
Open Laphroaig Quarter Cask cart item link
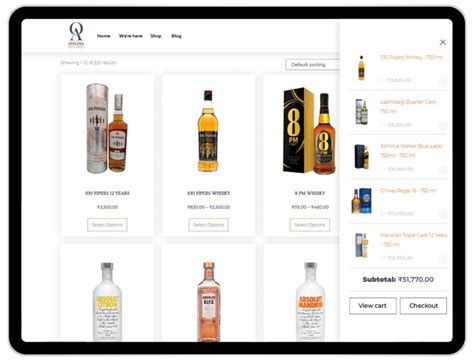pyautogui.click(x=409, y=106)
